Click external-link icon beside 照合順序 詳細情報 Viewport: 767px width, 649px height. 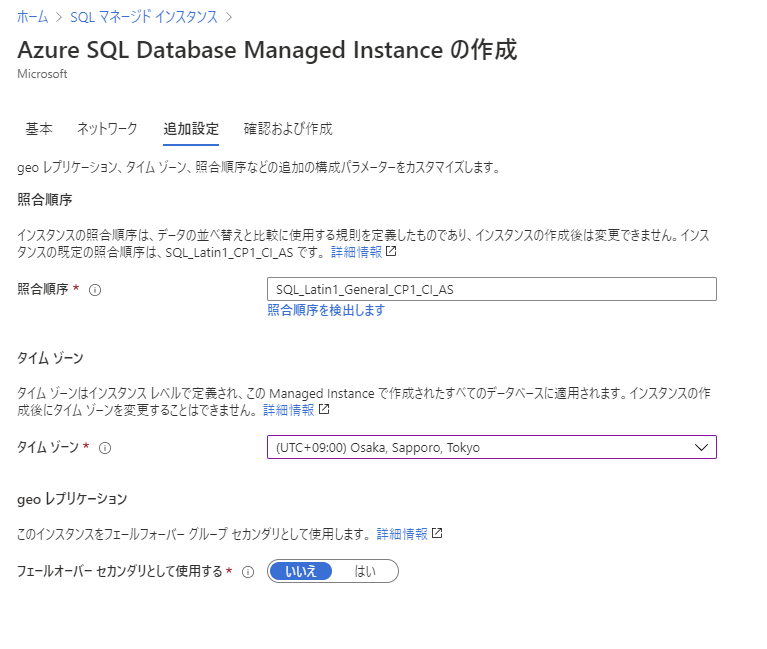pos(391,251)
